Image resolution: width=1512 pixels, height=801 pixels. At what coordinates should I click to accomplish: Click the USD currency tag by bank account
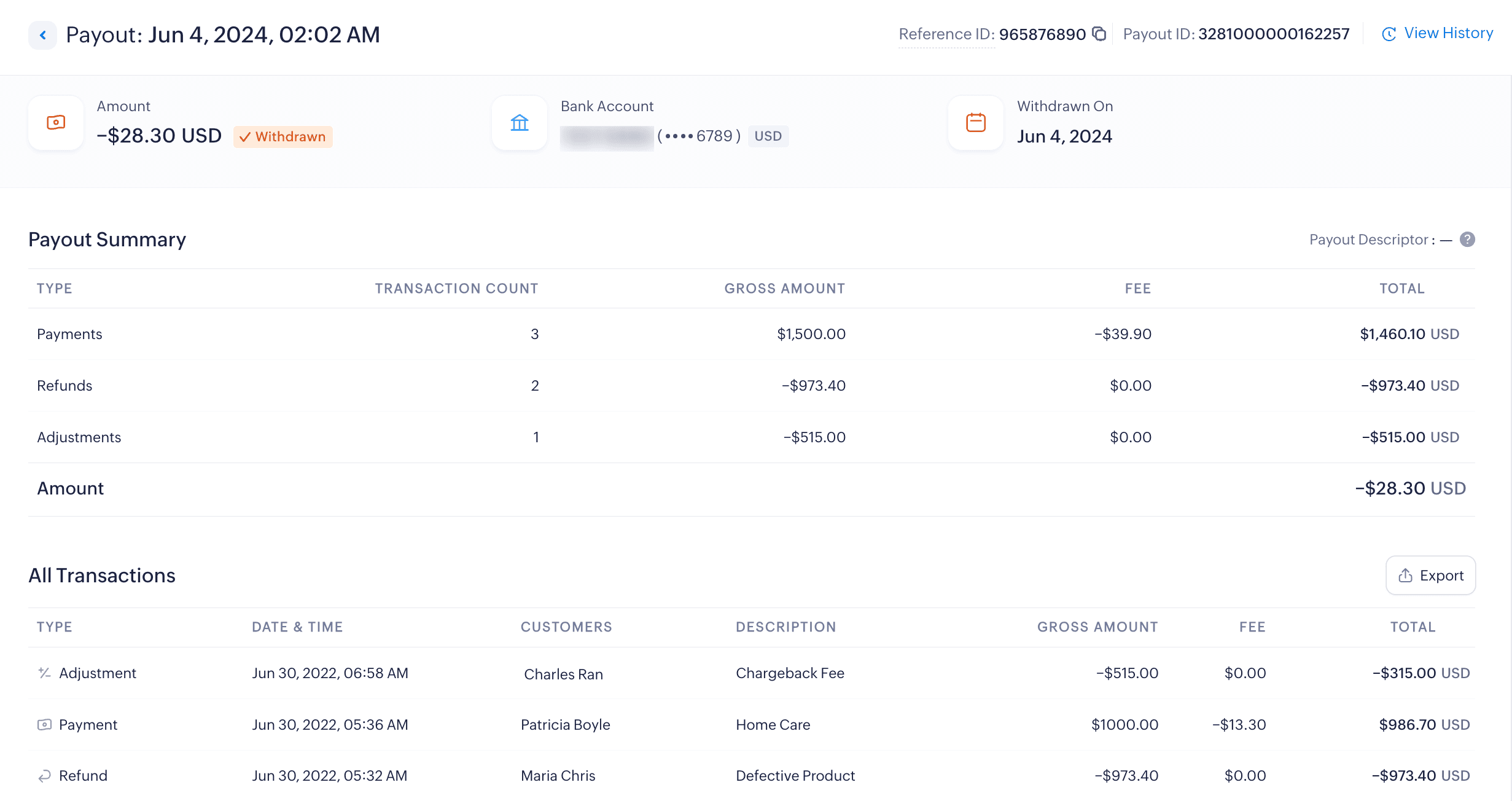(768, 136)
